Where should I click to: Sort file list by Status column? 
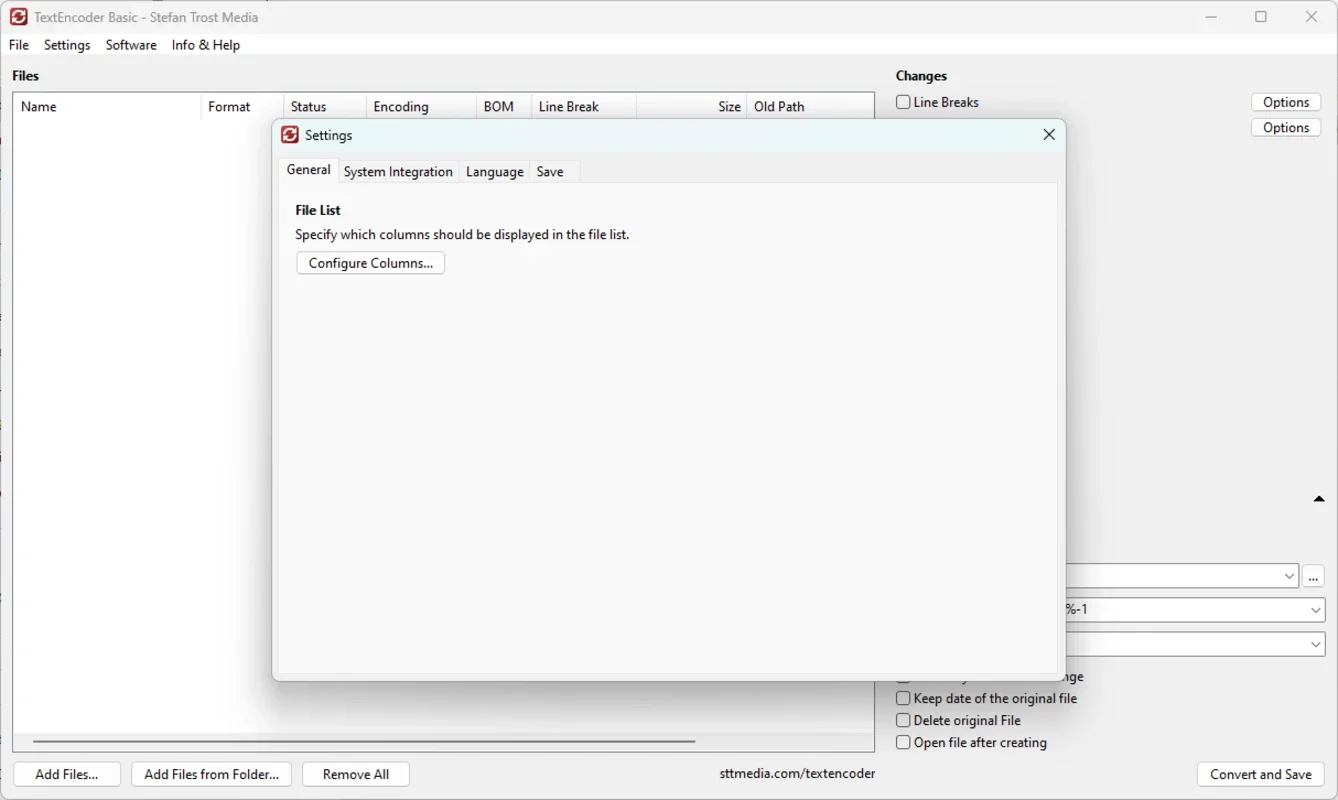(325, 106)
